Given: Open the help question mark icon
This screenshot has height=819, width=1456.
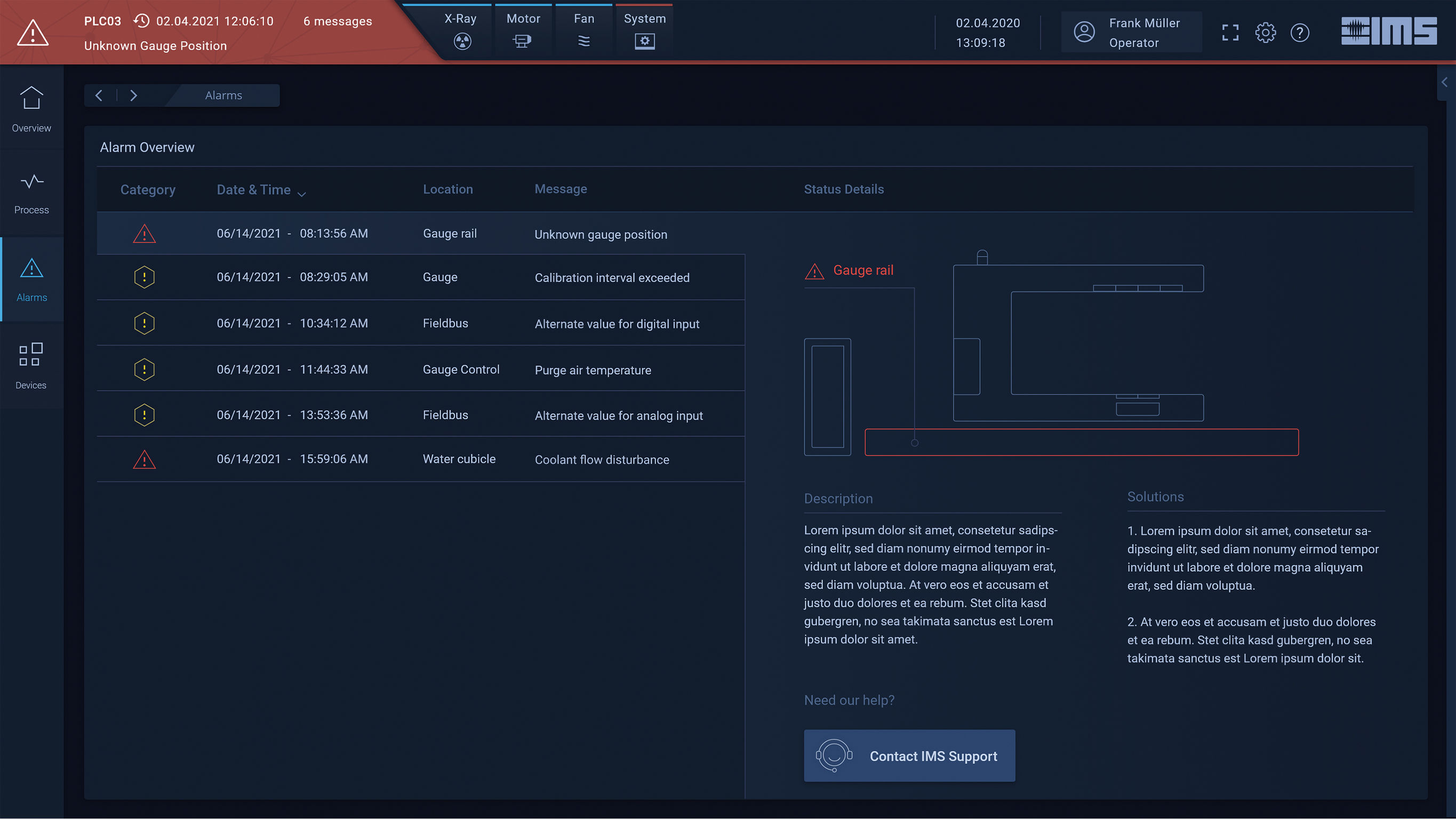Looking at the screenshot, I should pyautogui.click(x=1300, y=33).
